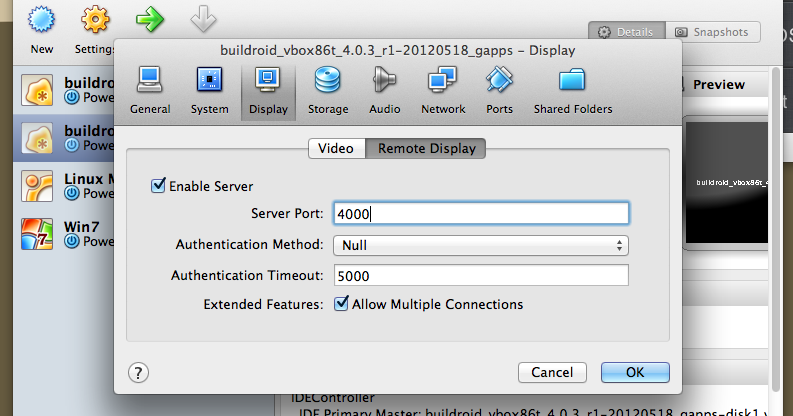The width and height of the screenshot is (793, 416).
Task: Switch to the Video tab
Action: (x=336, y=149)
